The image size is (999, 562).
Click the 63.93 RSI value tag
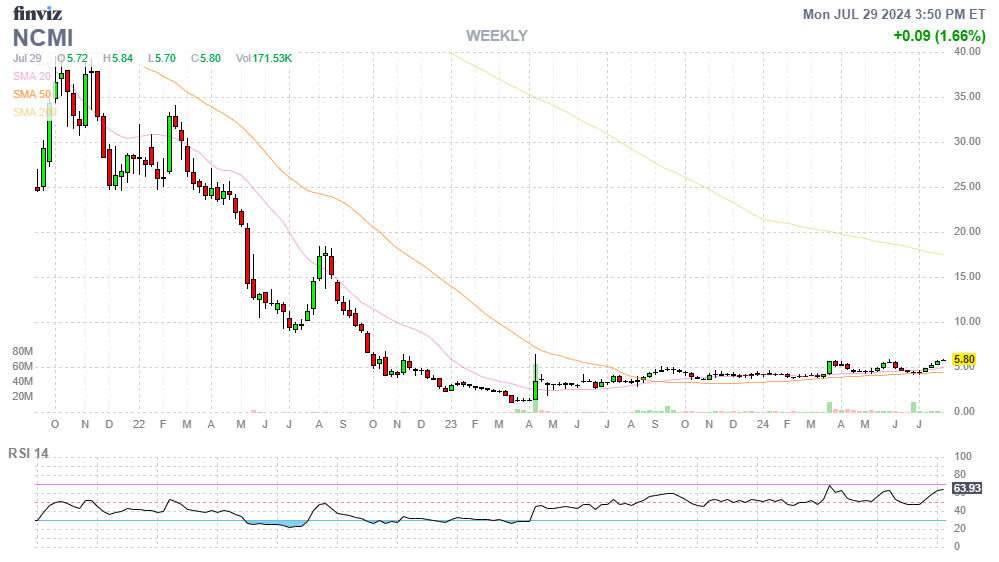pyautogui.click(x=965, y=488)
